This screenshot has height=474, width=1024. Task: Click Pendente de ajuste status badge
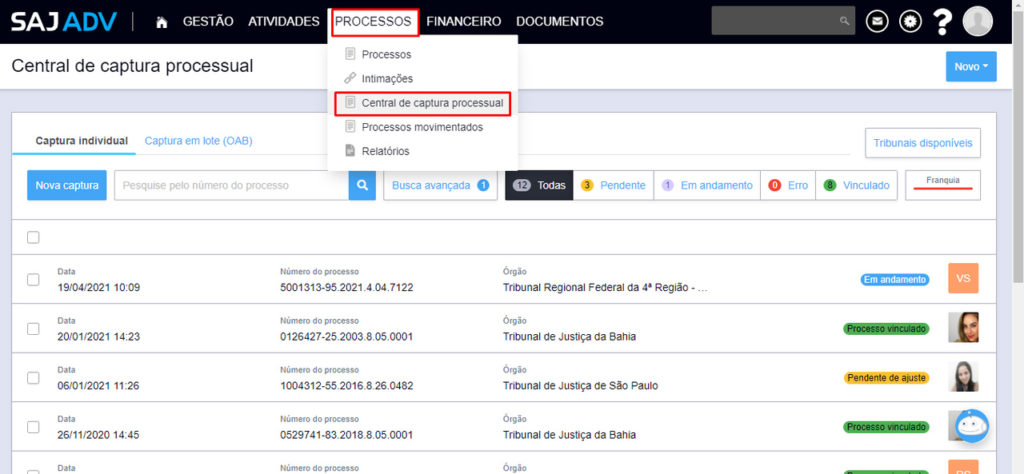[x=886, y=378]
